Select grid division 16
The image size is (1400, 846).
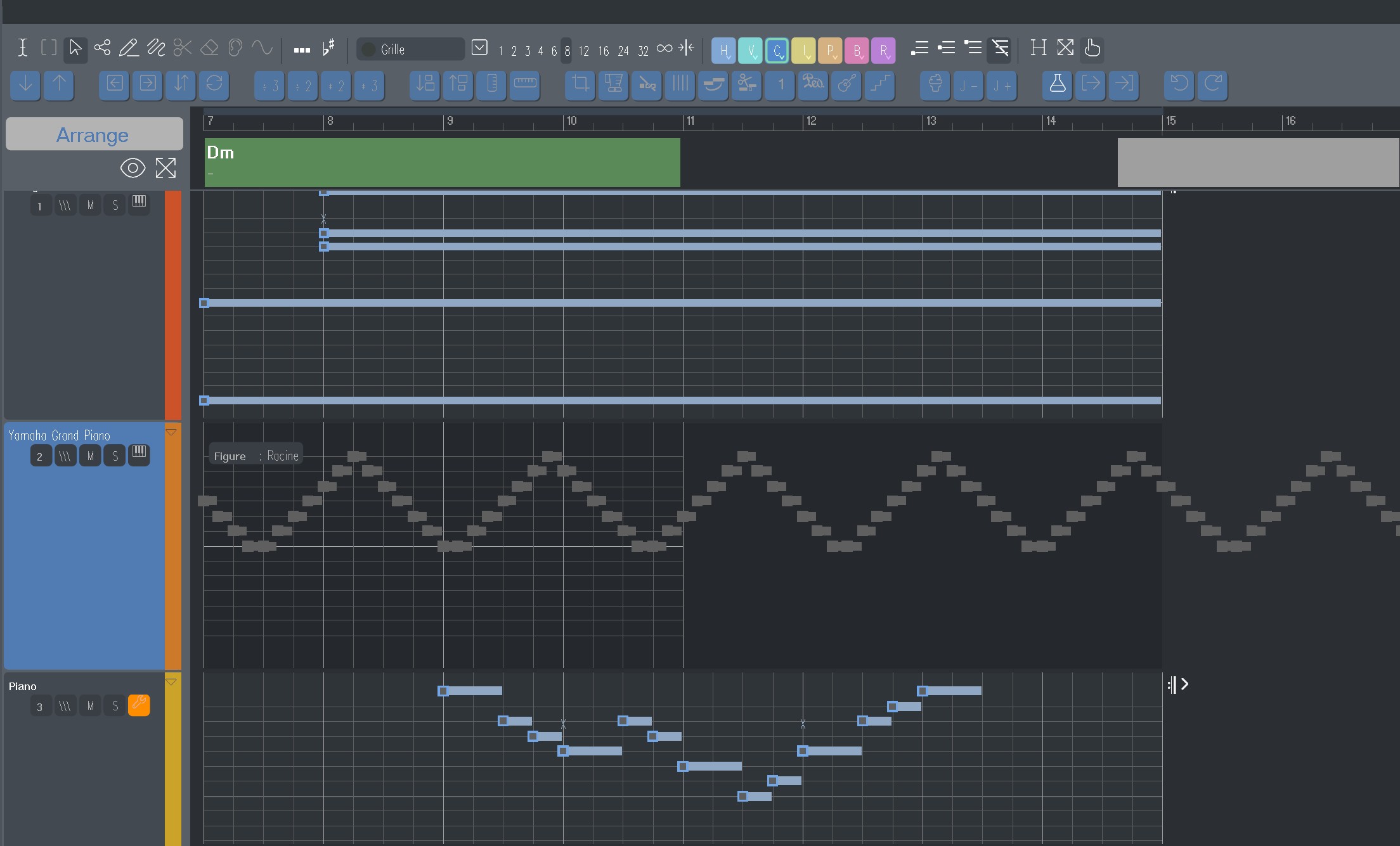[x=603, y=51]
